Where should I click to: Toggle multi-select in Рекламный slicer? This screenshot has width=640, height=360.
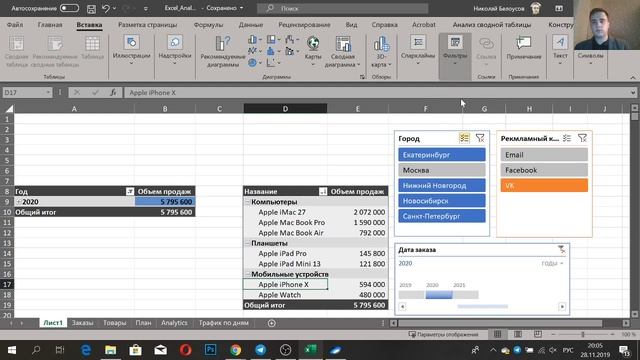pyautogui.click(x=567, y=138)
